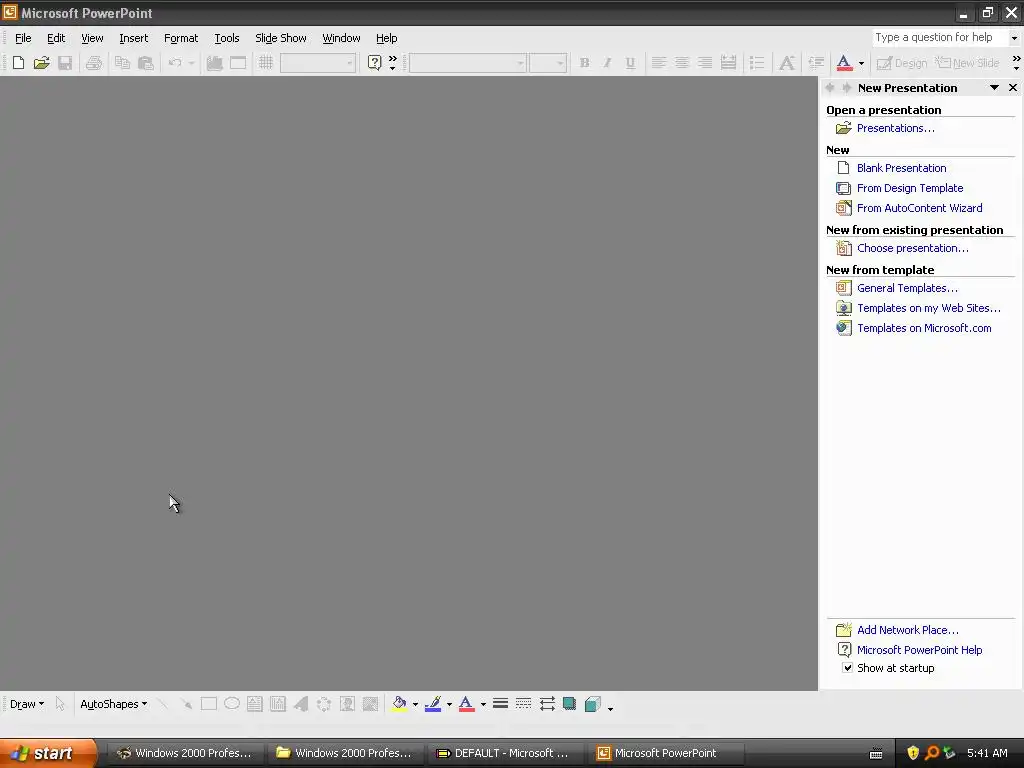Click the Line Style icon
Screen dimensions: 1024x768
pyautogui.click(x=500, y=704)
